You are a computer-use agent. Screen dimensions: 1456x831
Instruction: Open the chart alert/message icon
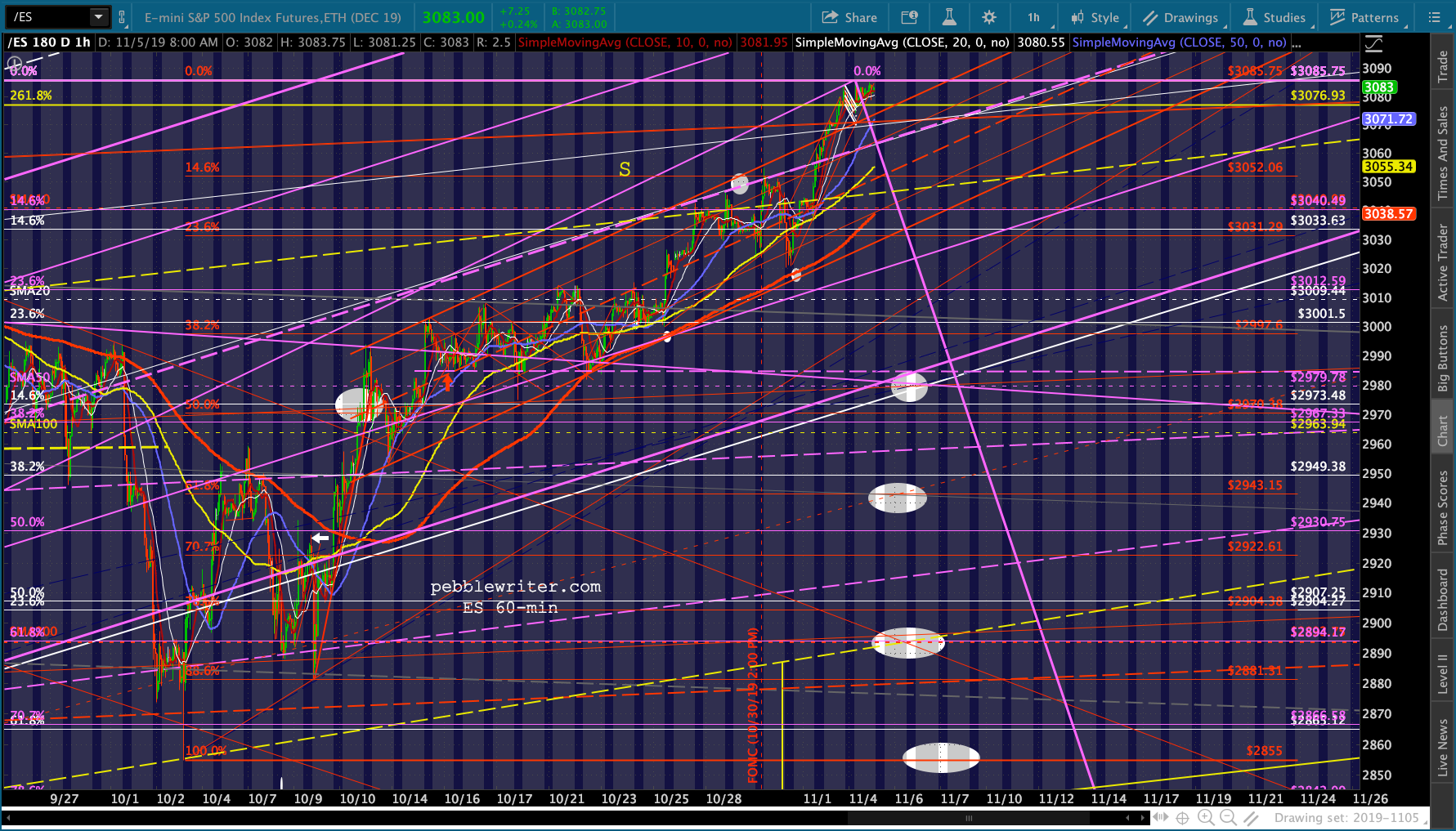tap(909, 17)
